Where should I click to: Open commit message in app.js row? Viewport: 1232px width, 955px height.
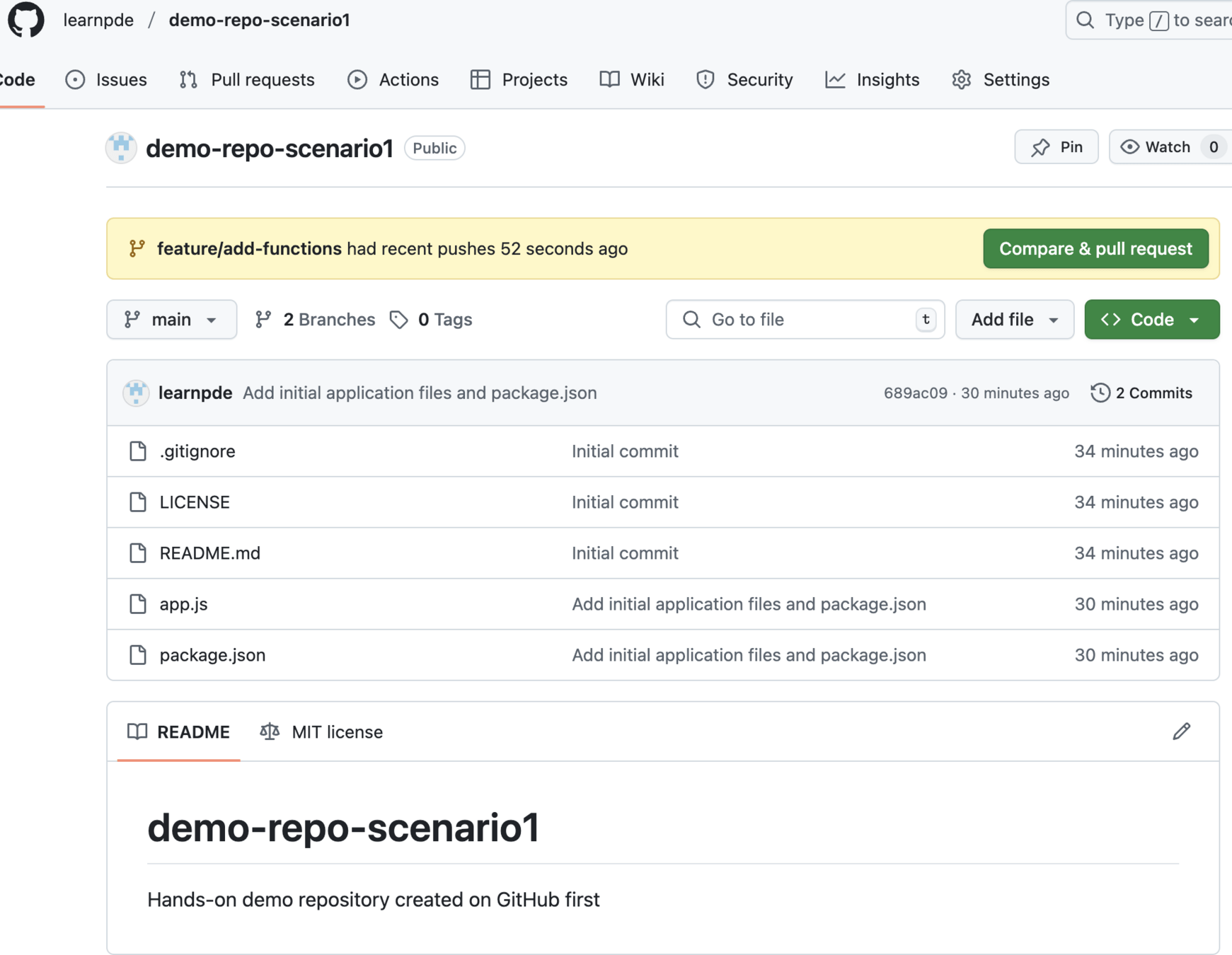tap(749, 603)
